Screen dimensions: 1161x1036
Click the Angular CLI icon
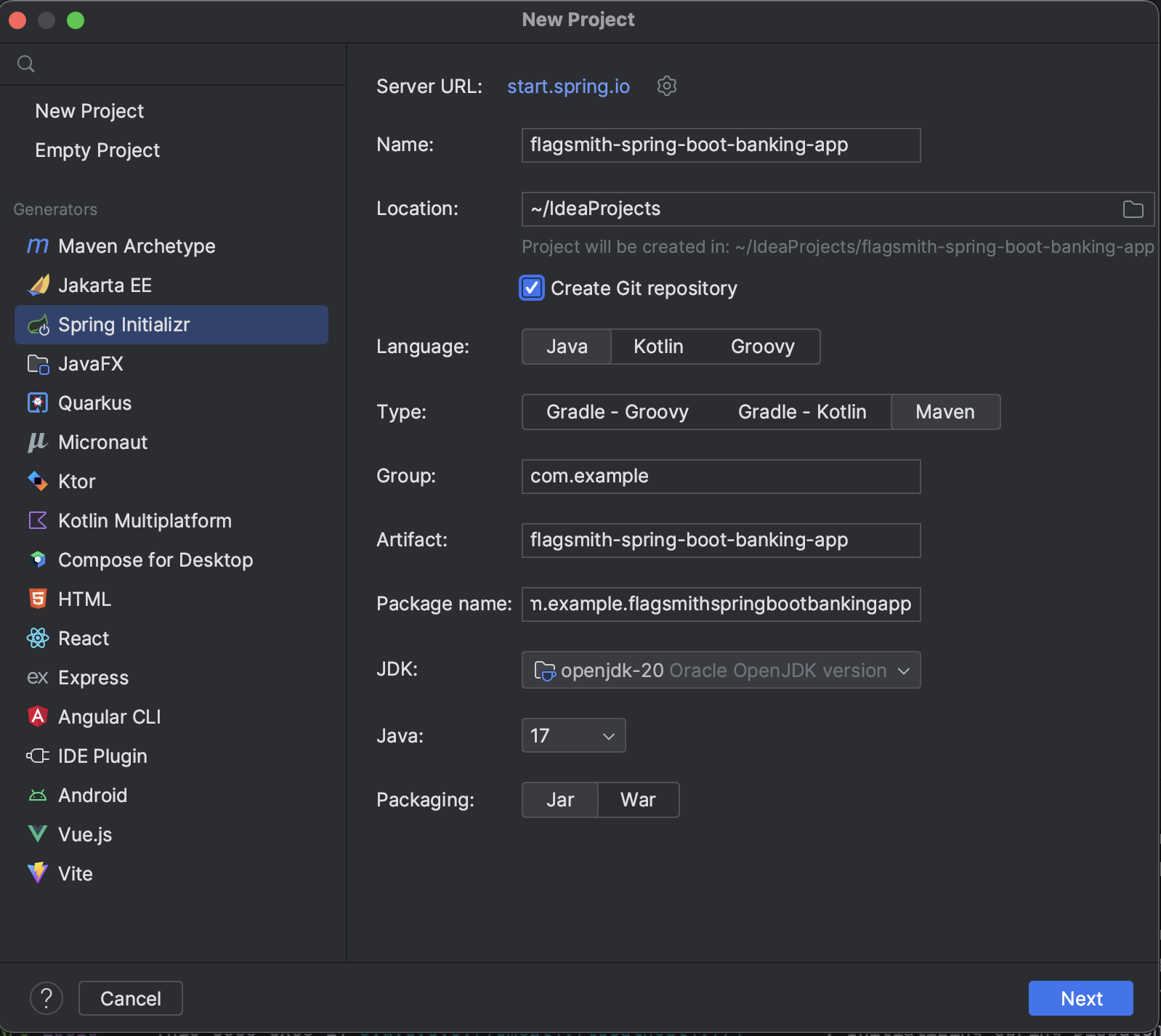(x=38, y=717)
